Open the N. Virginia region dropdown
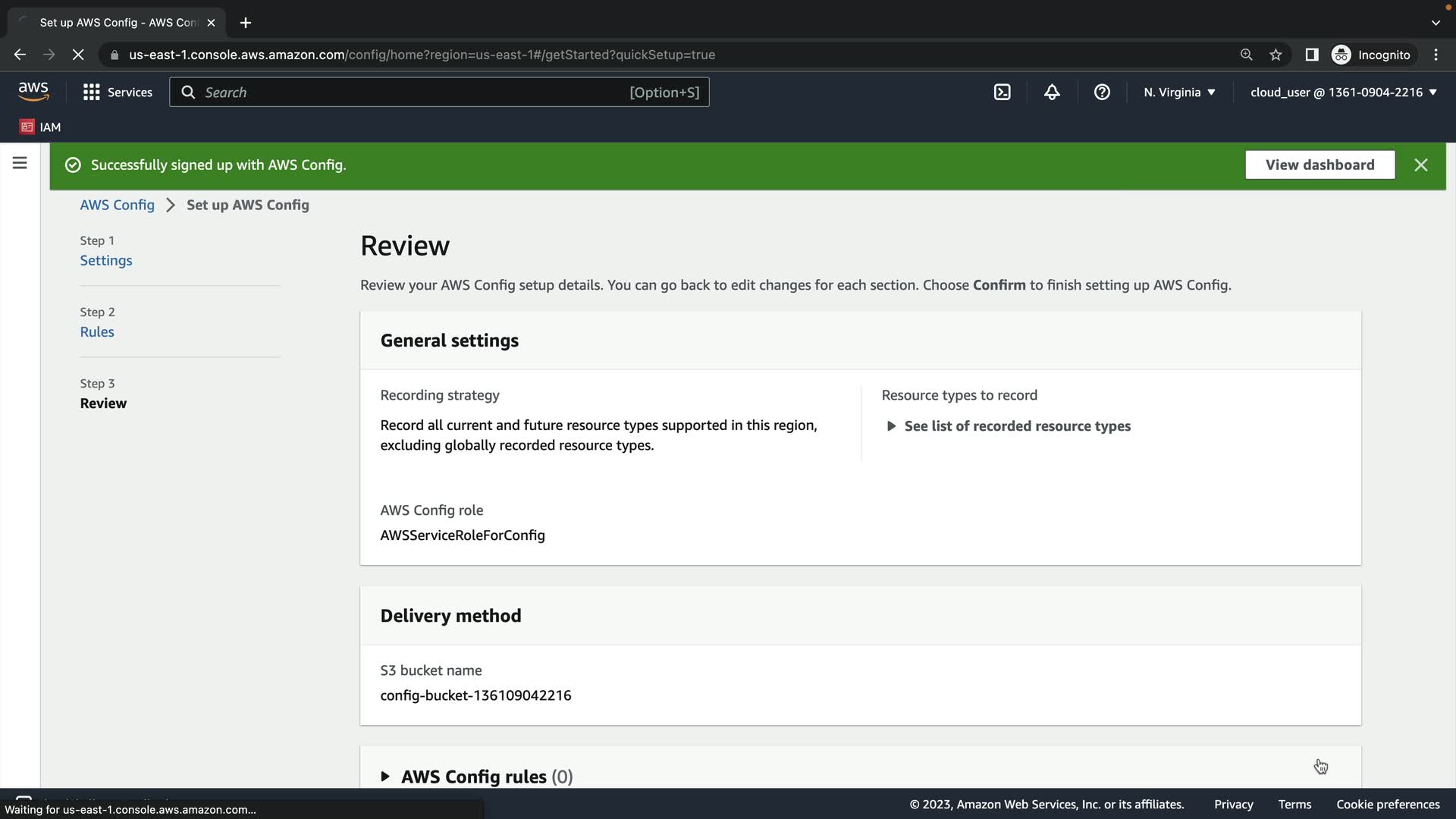 [1179, 92]
